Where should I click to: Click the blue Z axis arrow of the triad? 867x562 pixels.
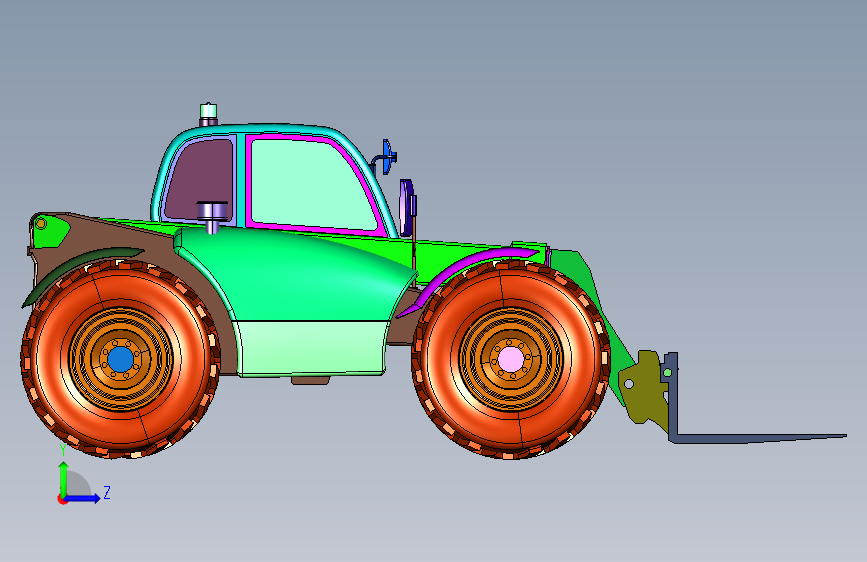[83, 498]
